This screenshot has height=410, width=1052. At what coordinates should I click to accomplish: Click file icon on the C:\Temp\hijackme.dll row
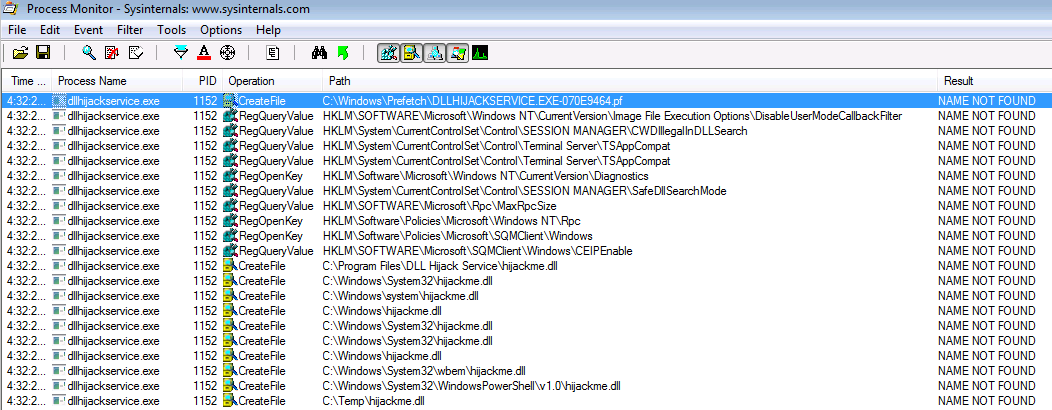click(x=230, y=401)
